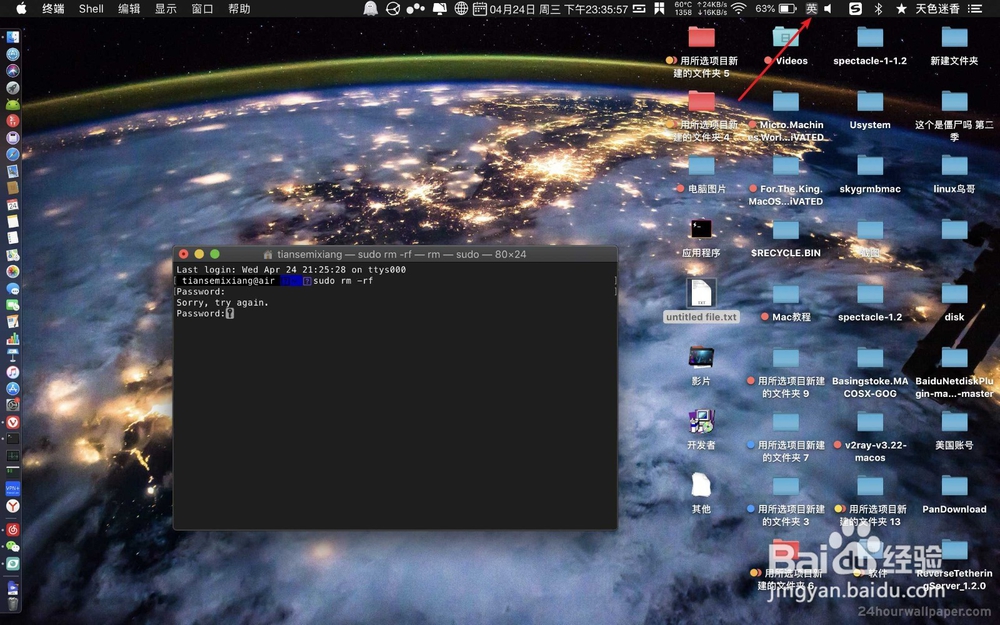Open the 显示 menu

point(165,8)
